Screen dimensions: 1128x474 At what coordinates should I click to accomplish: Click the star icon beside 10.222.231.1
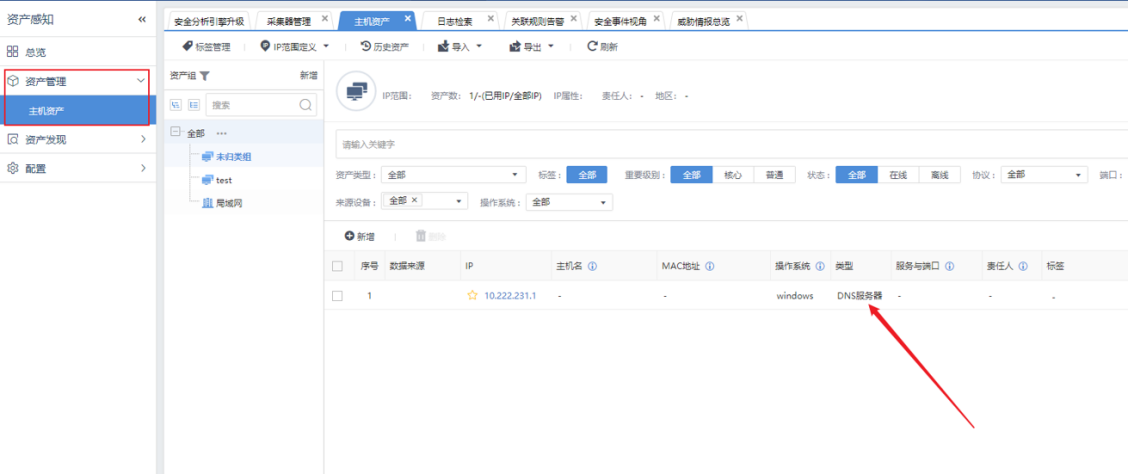pyautogui.click(x=472, y=296)
